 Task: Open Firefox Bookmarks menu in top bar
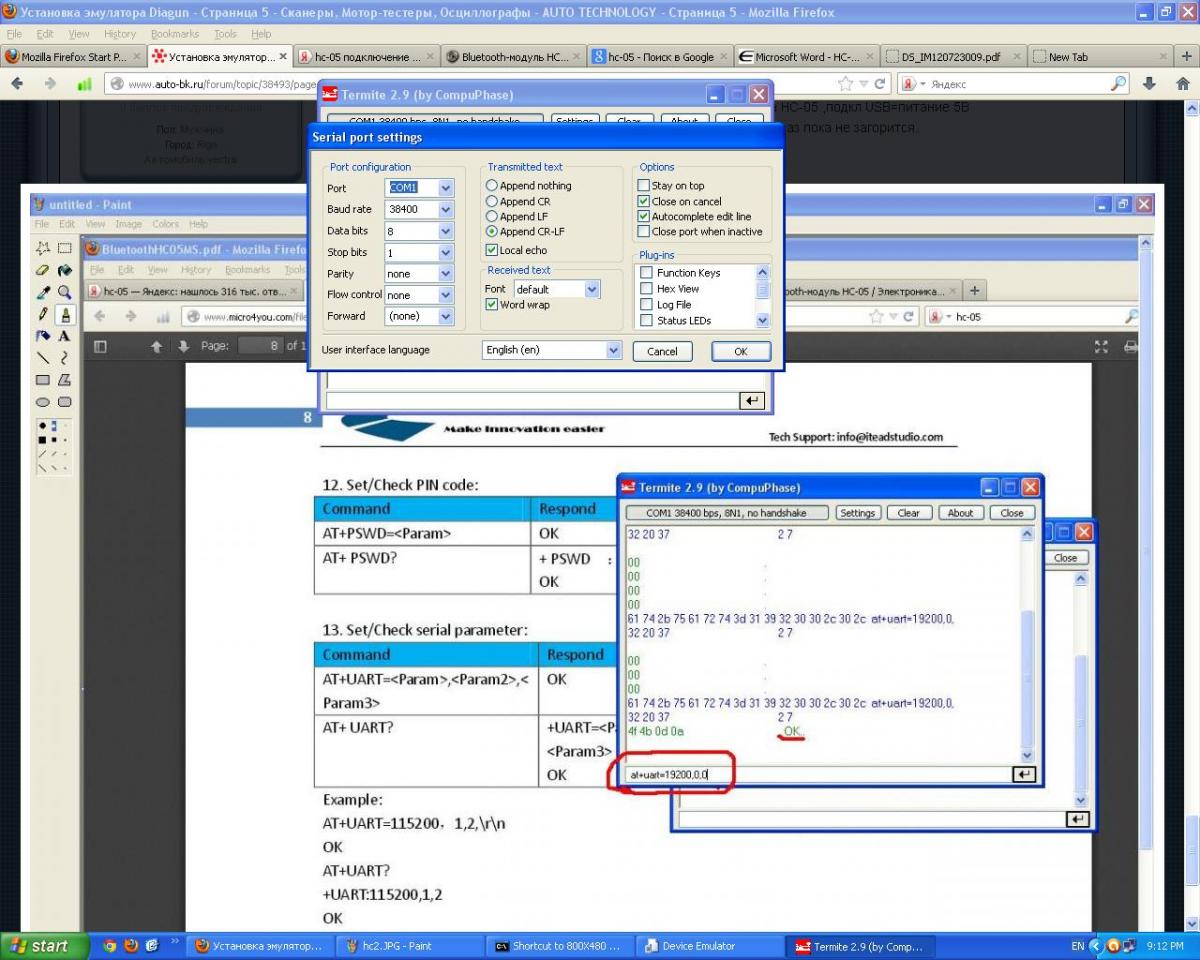coord(175,34)
